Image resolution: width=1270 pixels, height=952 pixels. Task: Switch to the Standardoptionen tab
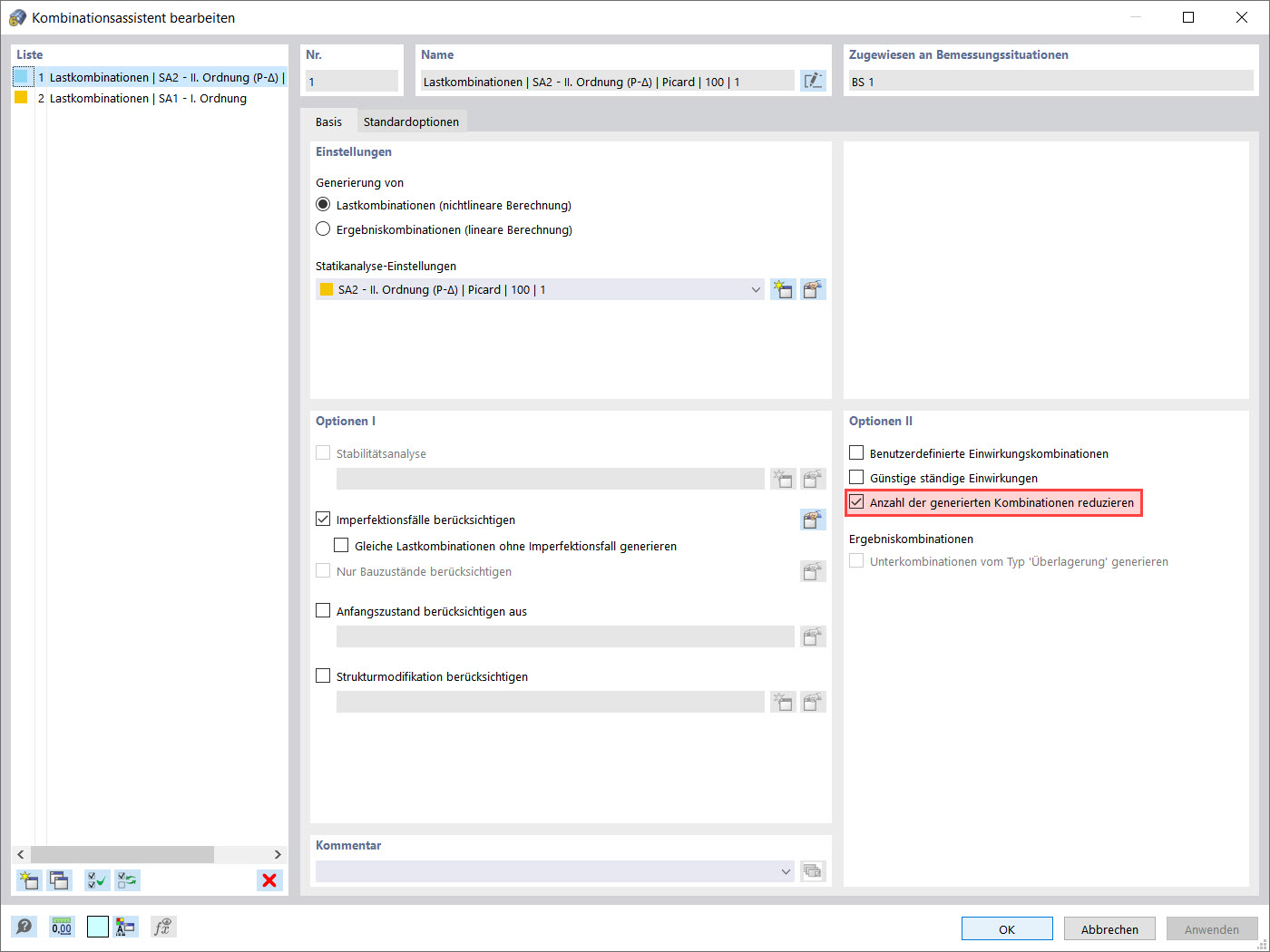(x=411, y=120)
